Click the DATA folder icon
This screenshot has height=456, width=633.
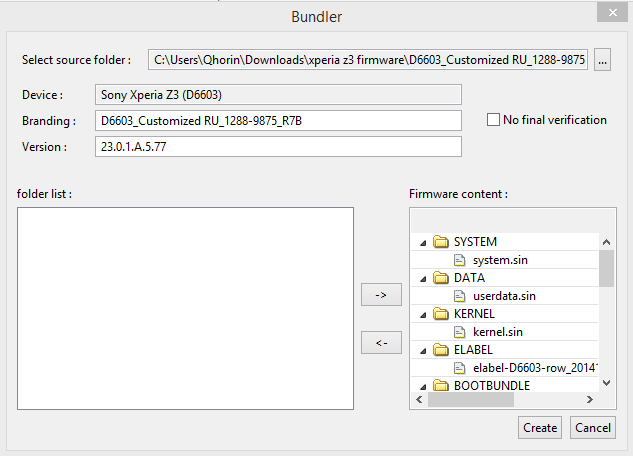440,278
